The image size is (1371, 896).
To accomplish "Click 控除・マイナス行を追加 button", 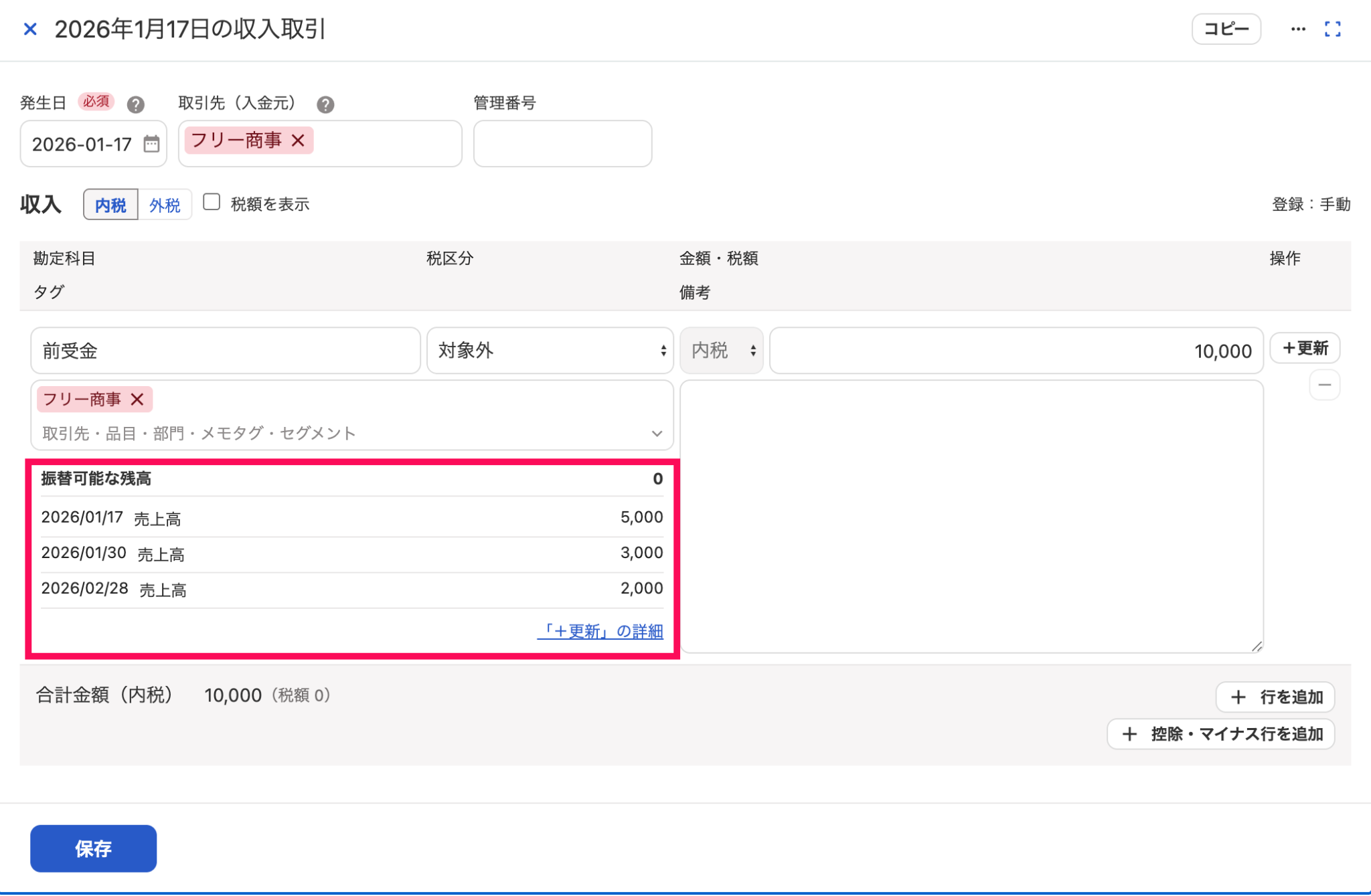I will (1220, 734).
